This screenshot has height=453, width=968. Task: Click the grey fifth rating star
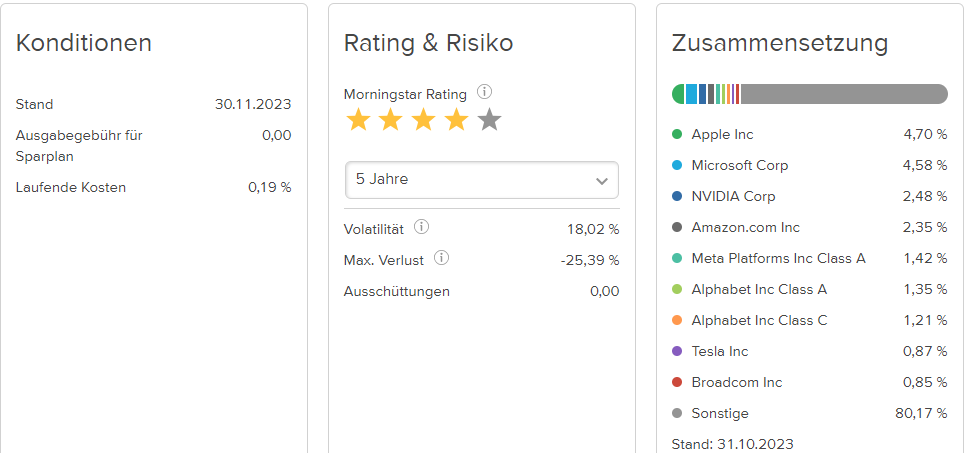[489, 121]
